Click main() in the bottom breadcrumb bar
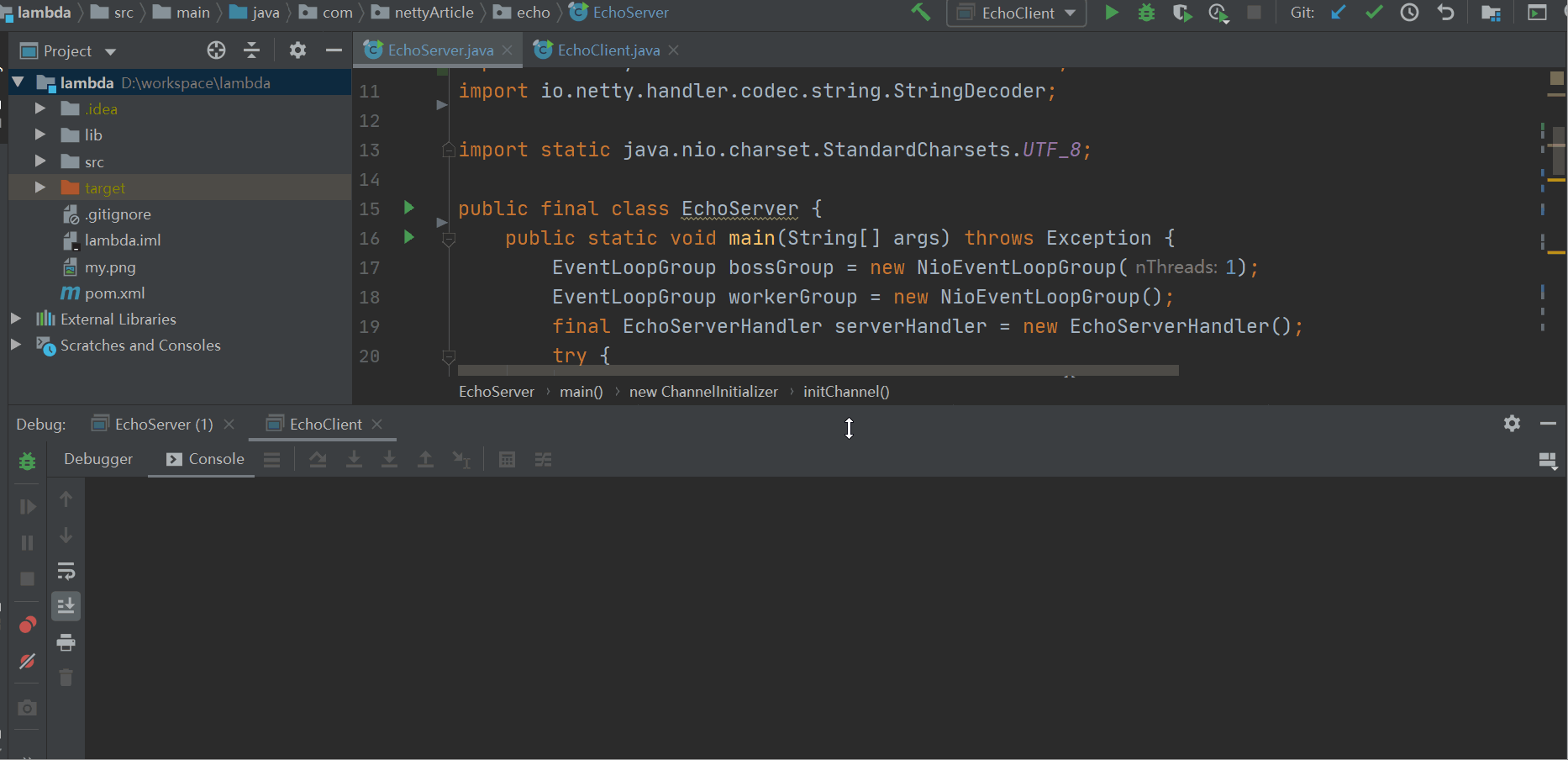The image size is (1568, 760). (x=581, y=391)
